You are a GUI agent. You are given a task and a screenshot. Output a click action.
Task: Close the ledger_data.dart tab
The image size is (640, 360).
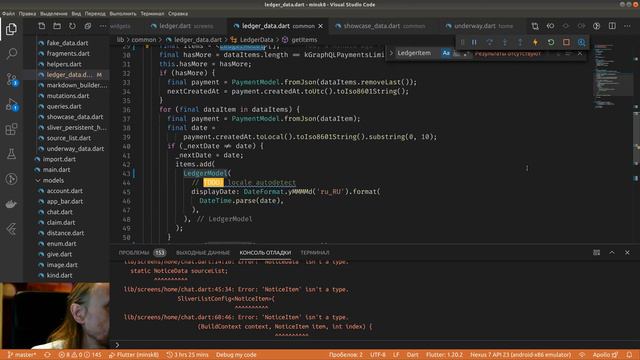321,26
